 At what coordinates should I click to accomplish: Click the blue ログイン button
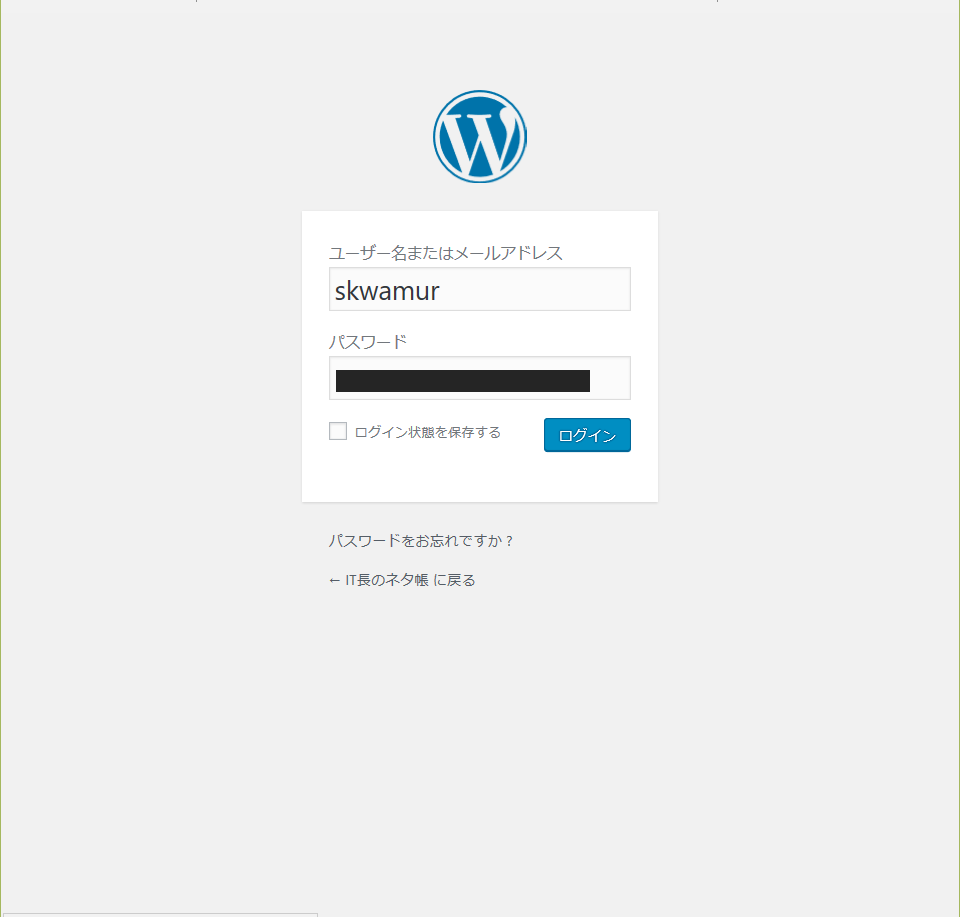(x=587, y=435)
